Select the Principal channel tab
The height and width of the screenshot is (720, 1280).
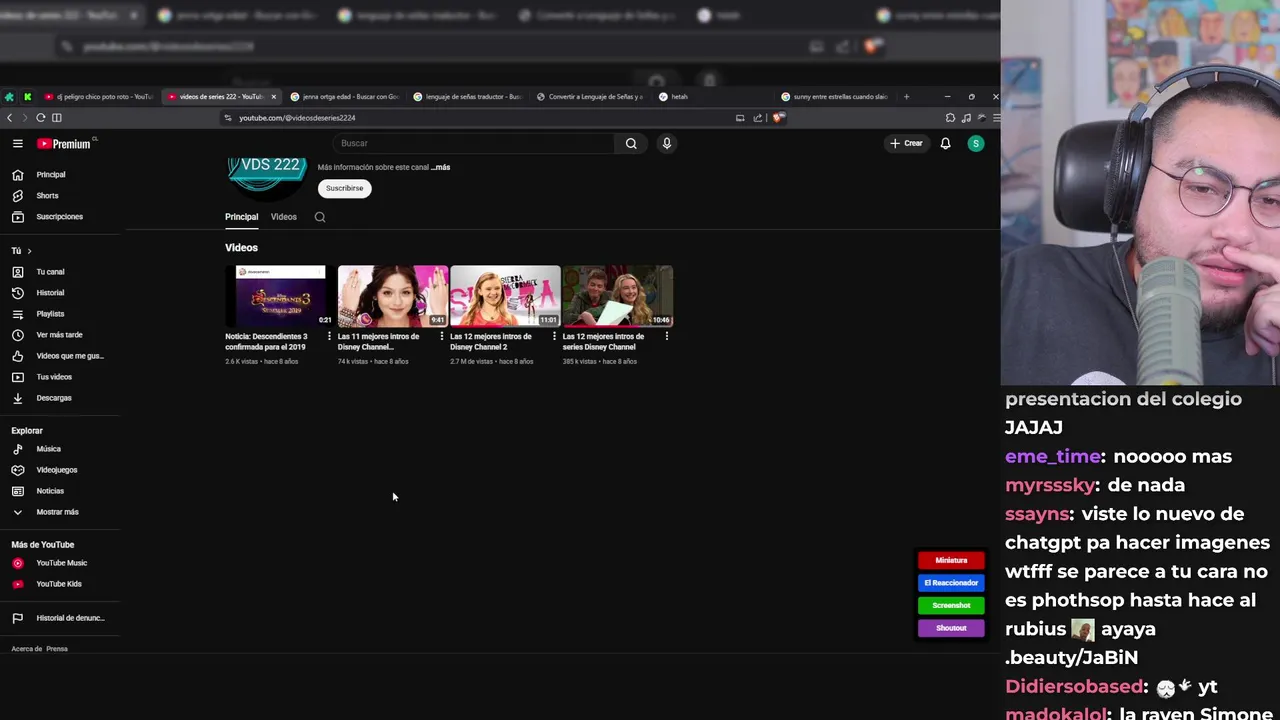(x=241, y=217)
